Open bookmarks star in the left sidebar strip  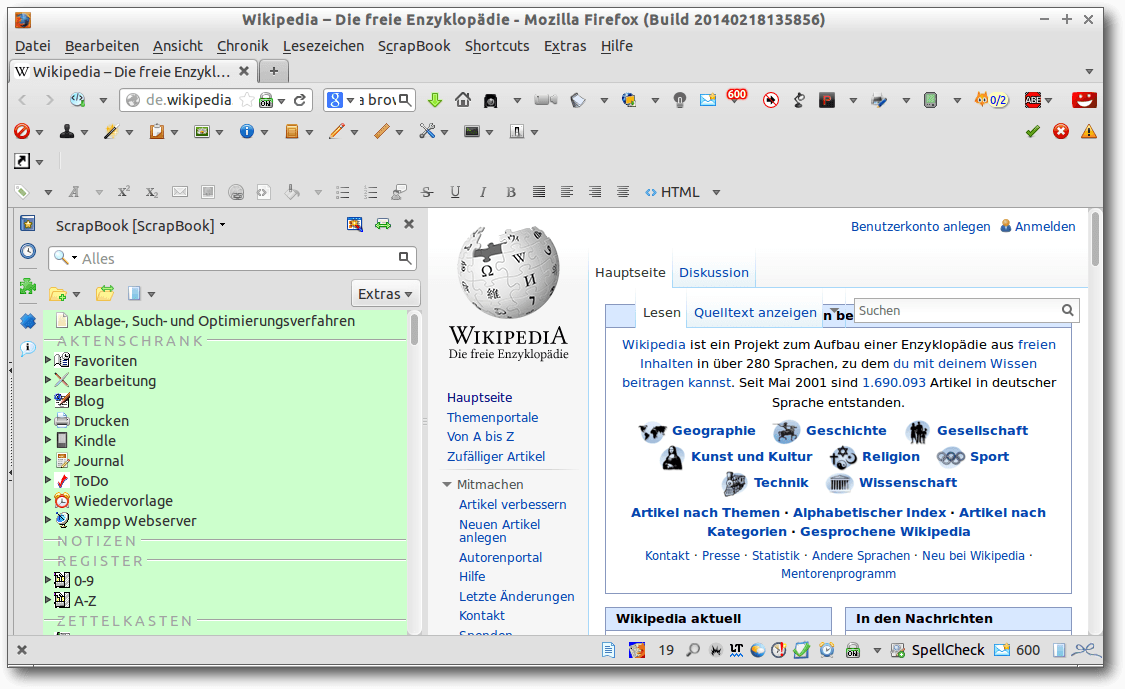(x=27, y=224)
